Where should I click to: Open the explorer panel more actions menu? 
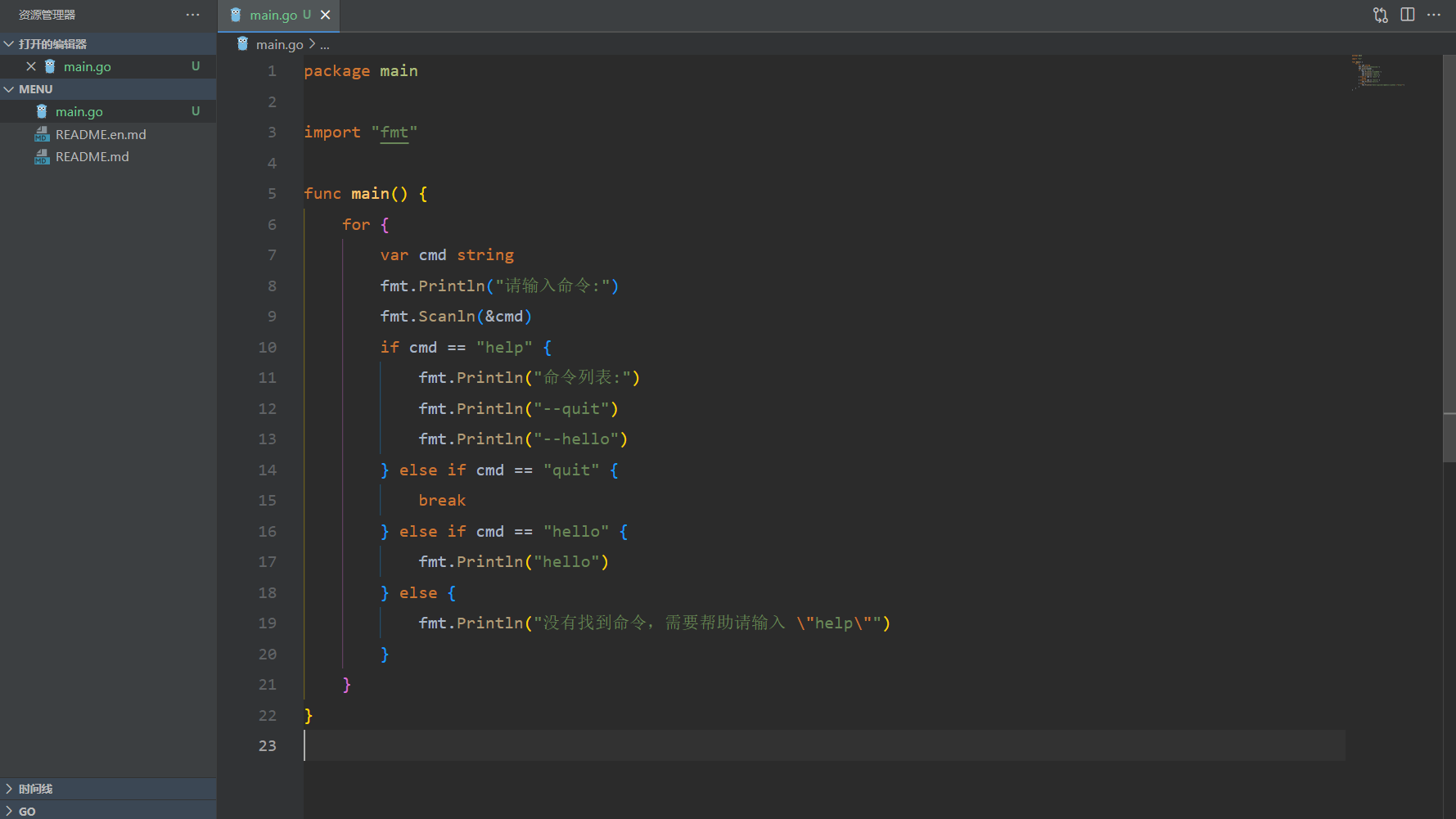pos(192,15)
